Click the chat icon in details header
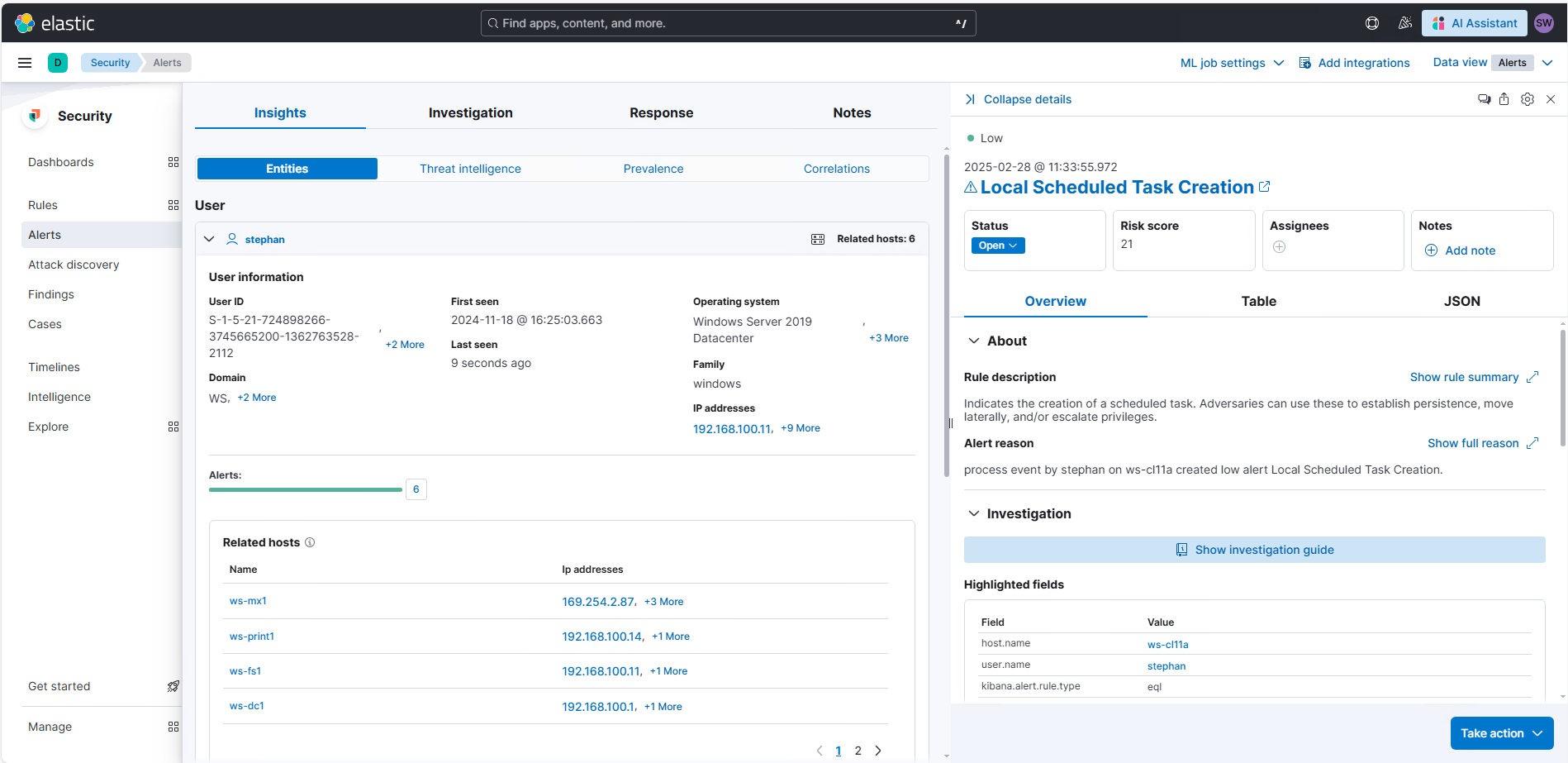This screenshot has height=763, width=1568. point(1484,99)
